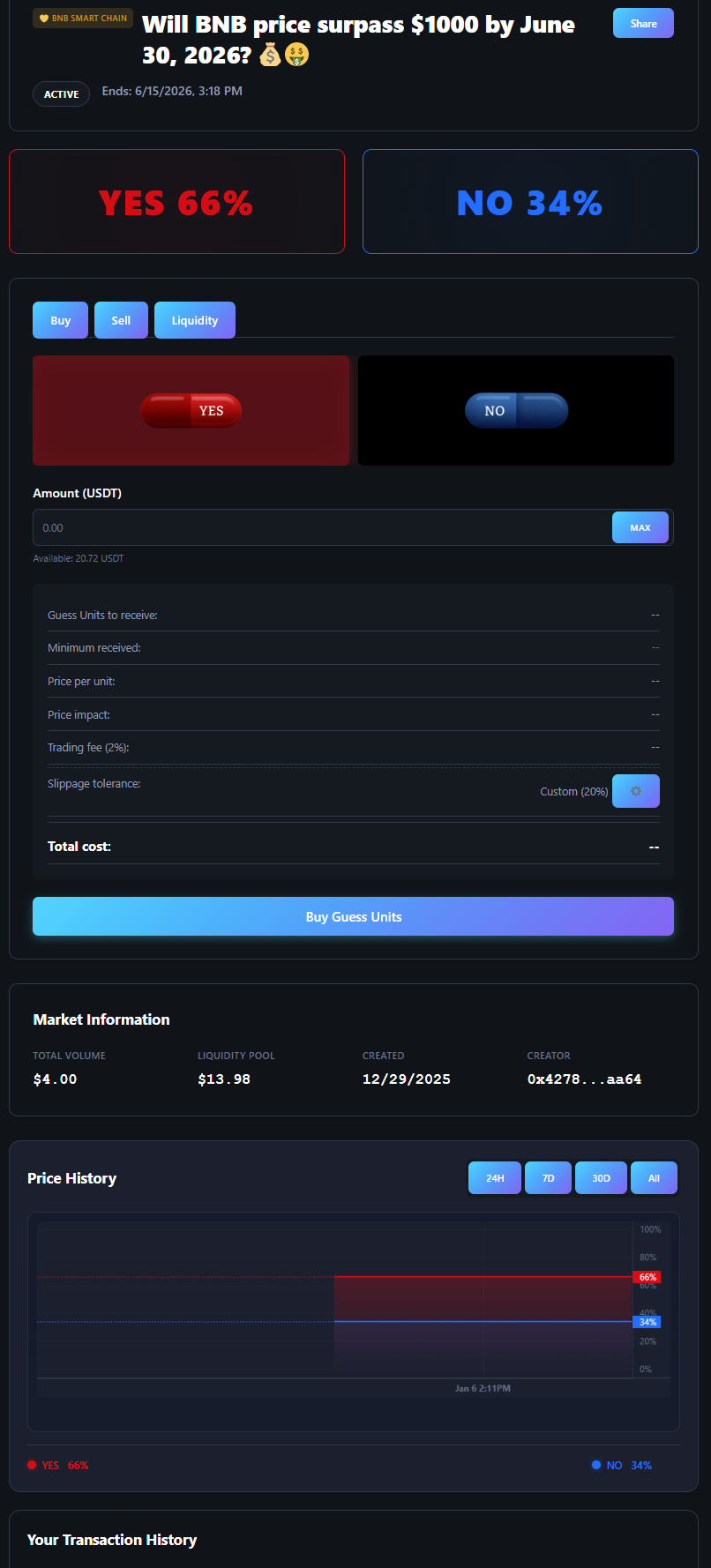711x1568 pixels.
Task: Click the Custom (20%) slippage label
Action: [x=574, y=791]
